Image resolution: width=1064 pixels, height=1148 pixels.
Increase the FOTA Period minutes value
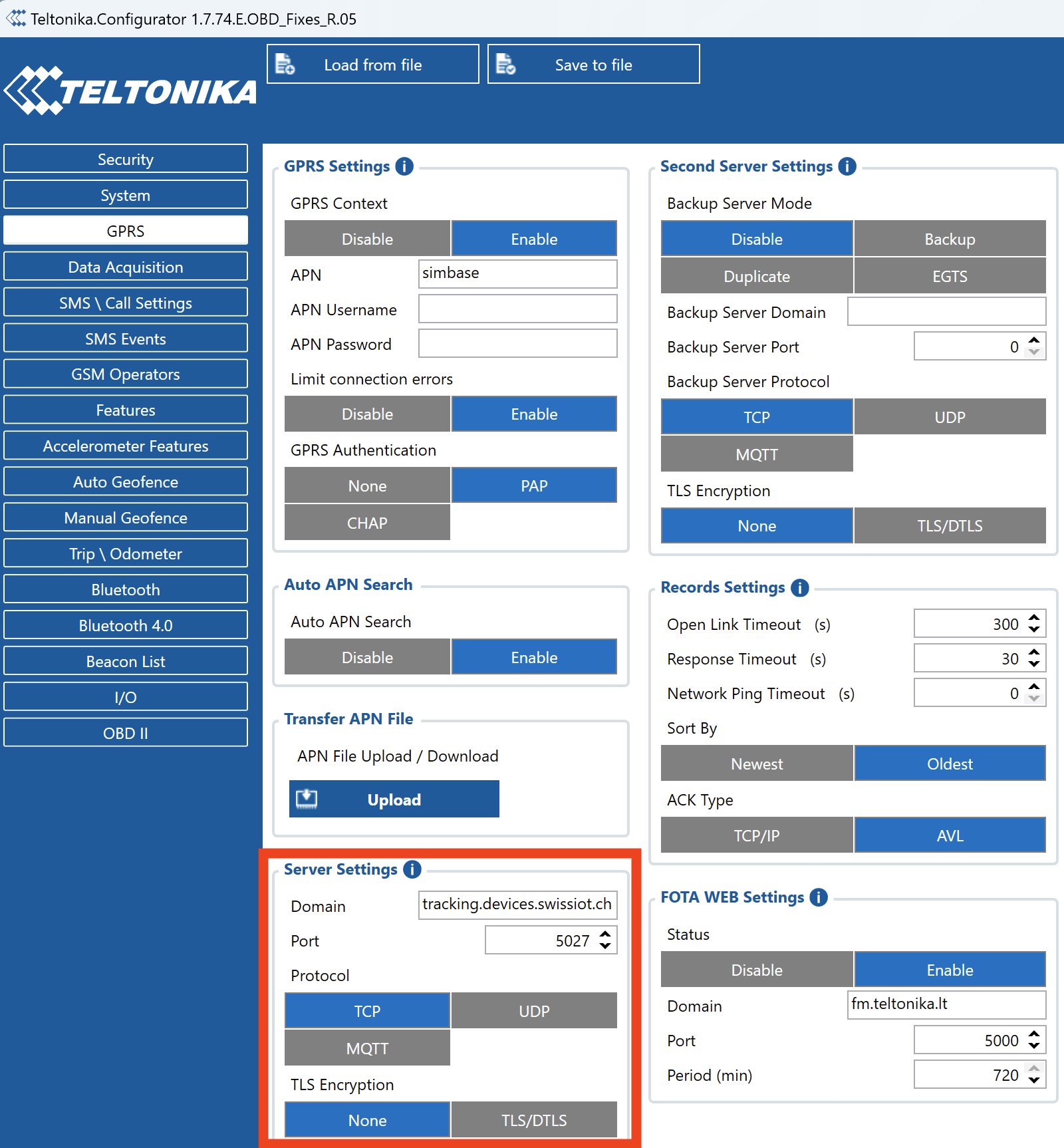pyautogui.click(x=1033, y=1069)
